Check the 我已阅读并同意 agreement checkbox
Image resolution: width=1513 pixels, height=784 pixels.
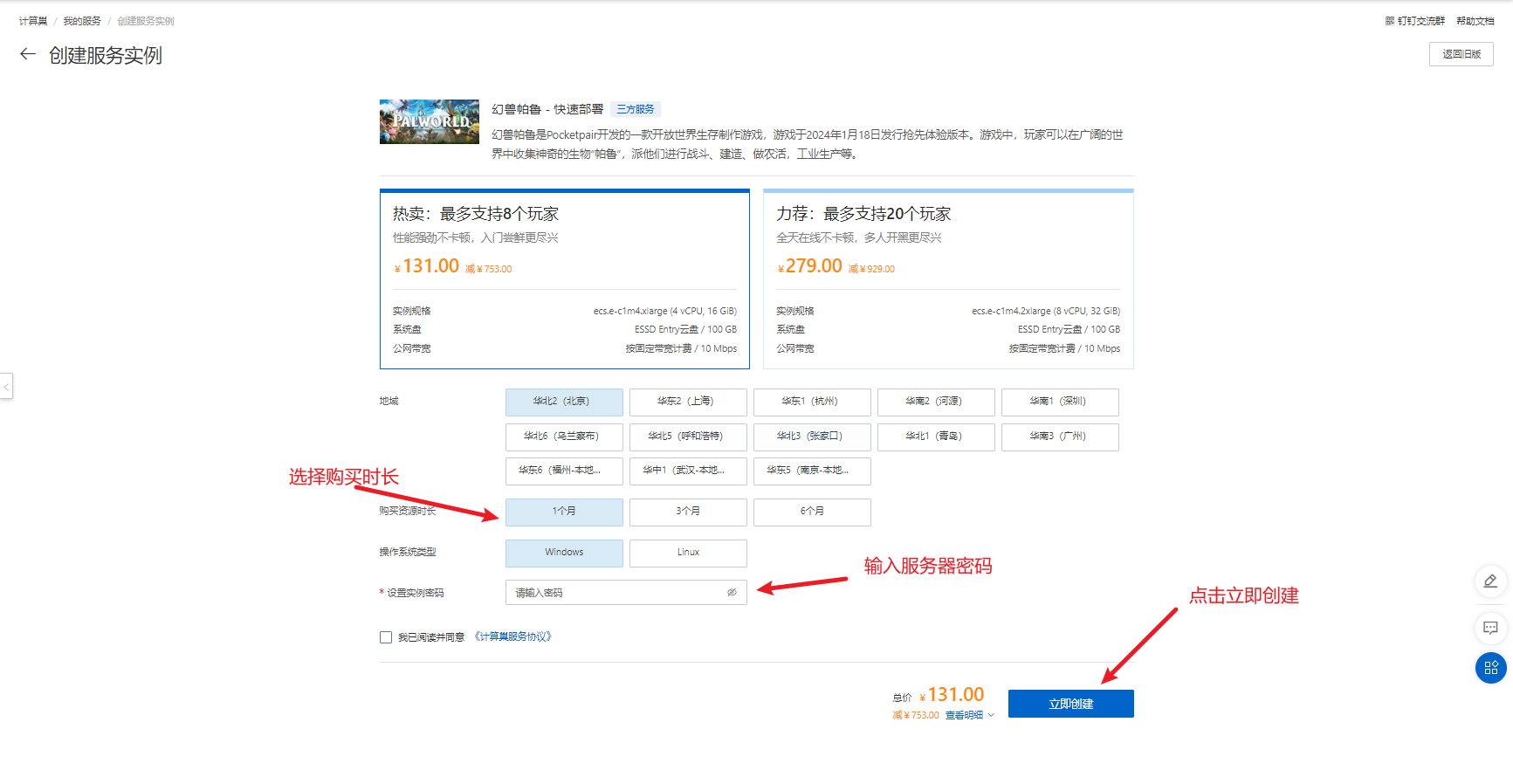pos(386,637)
